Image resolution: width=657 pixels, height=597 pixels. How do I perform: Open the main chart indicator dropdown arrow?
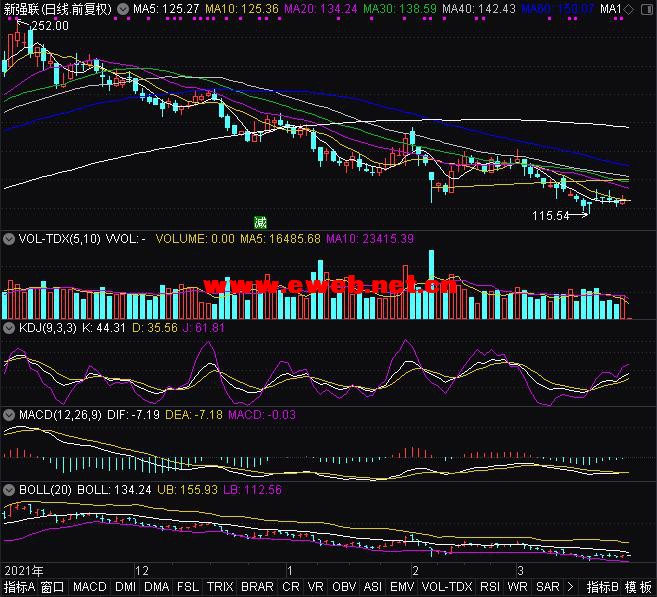point(122,9)
